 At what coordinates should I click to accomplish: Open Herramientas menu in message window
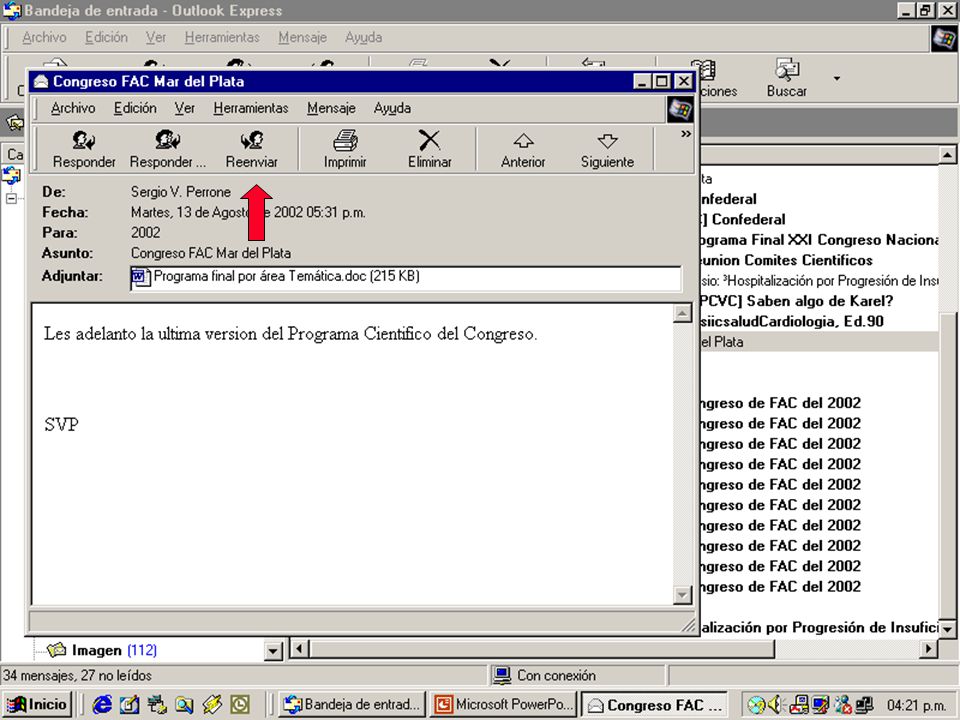click(x=251, y=108)
